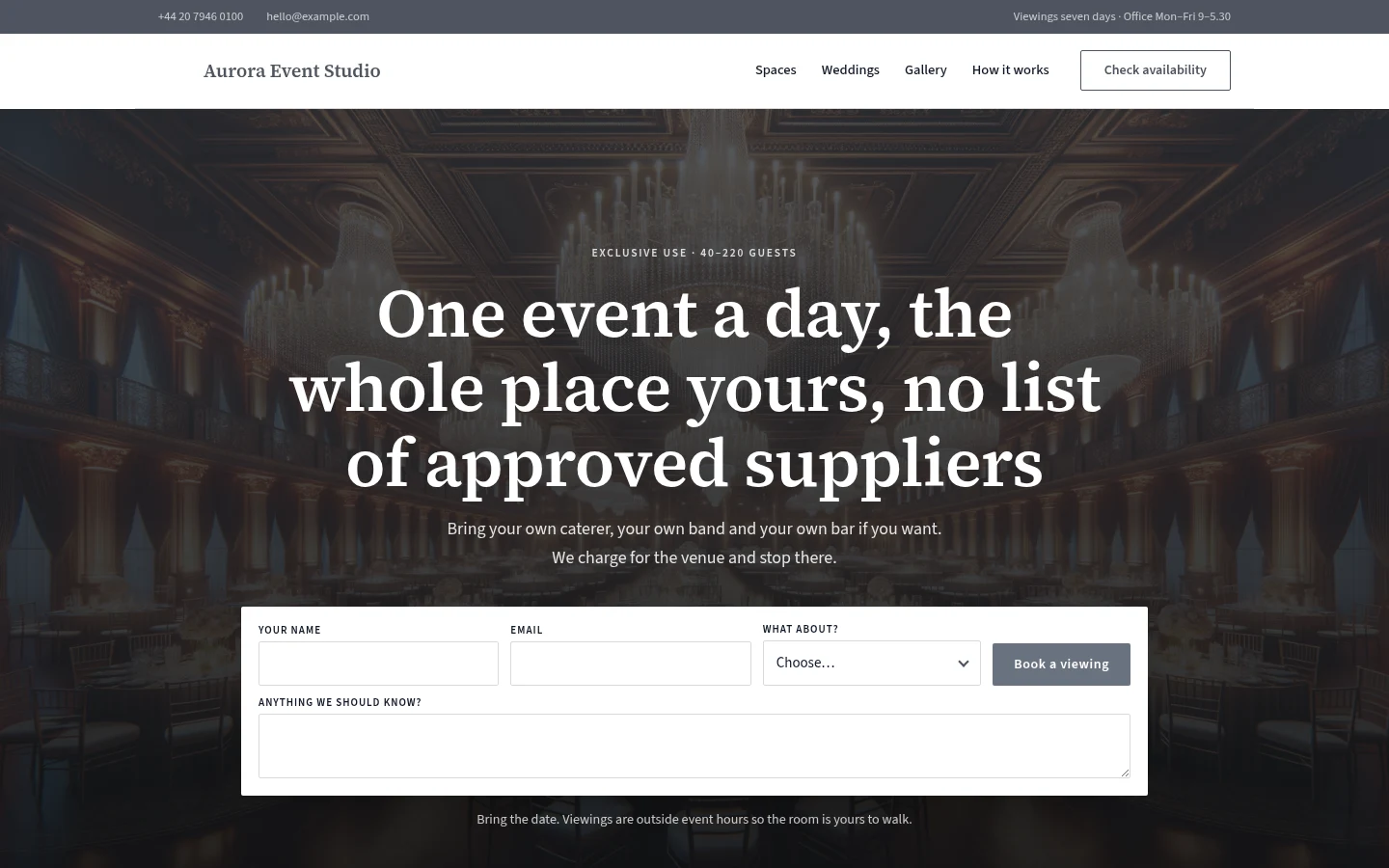Click the Aurora Event Studio logo
Screen dimensions: 1389x868
(292, 70)
